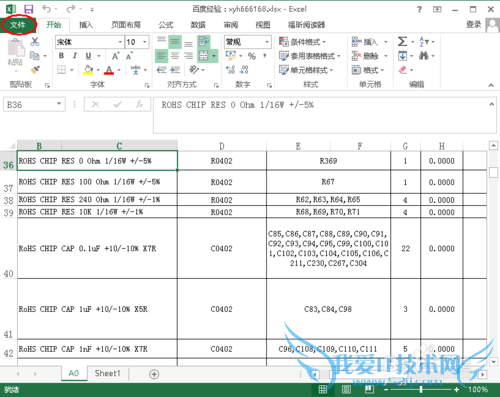Toggle align text left

161,56
